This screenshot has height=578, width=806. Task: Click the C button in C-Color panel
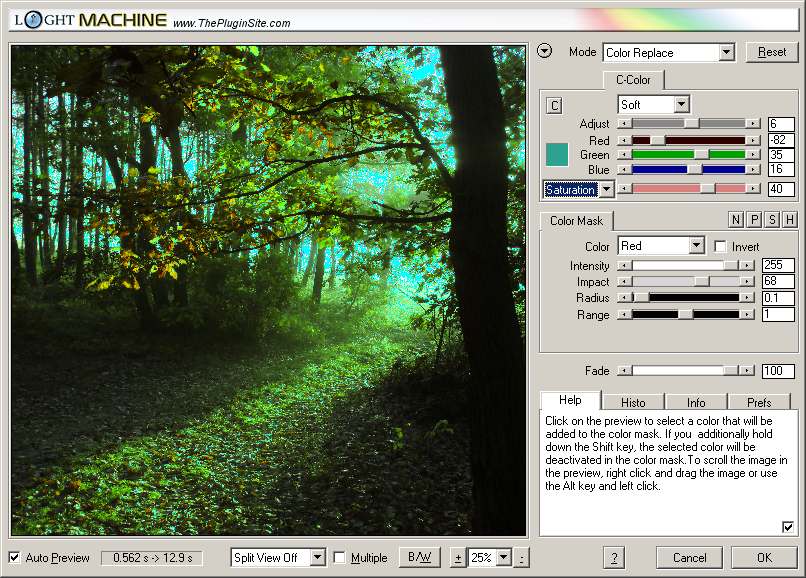click(x=554, y=105)
